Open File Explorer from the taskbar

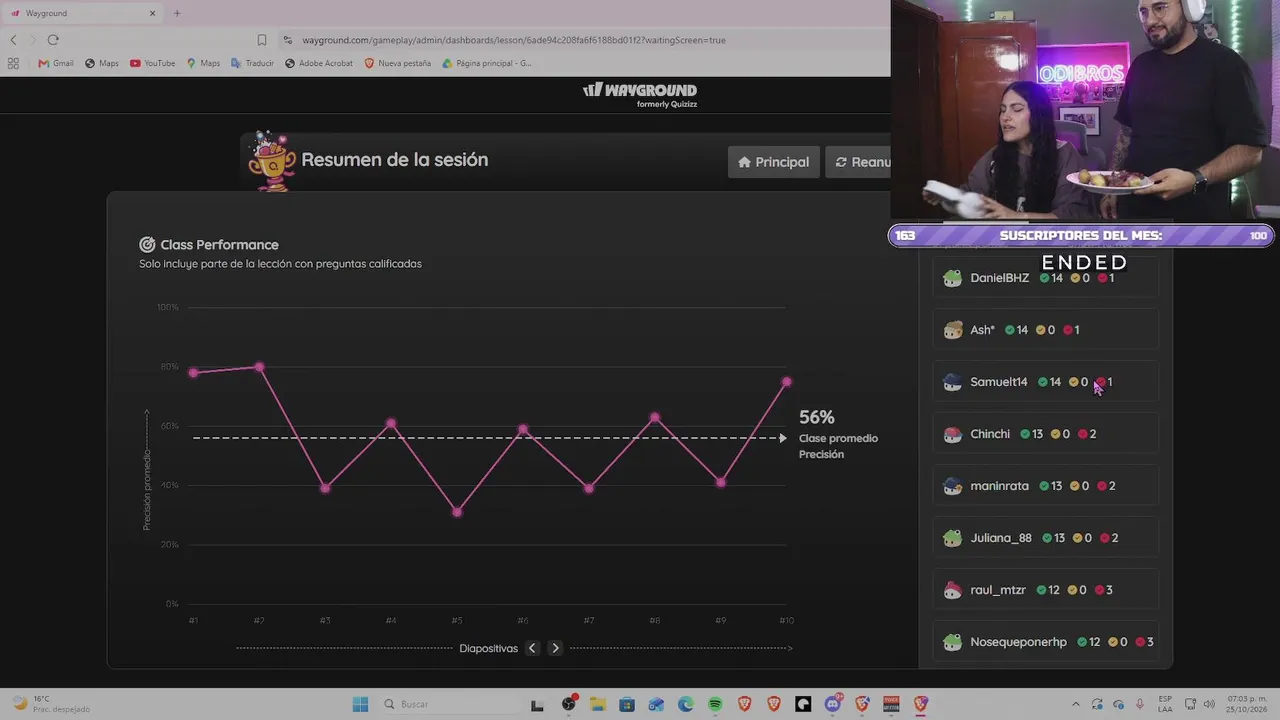pyautogui.click(x=598, y=704)
